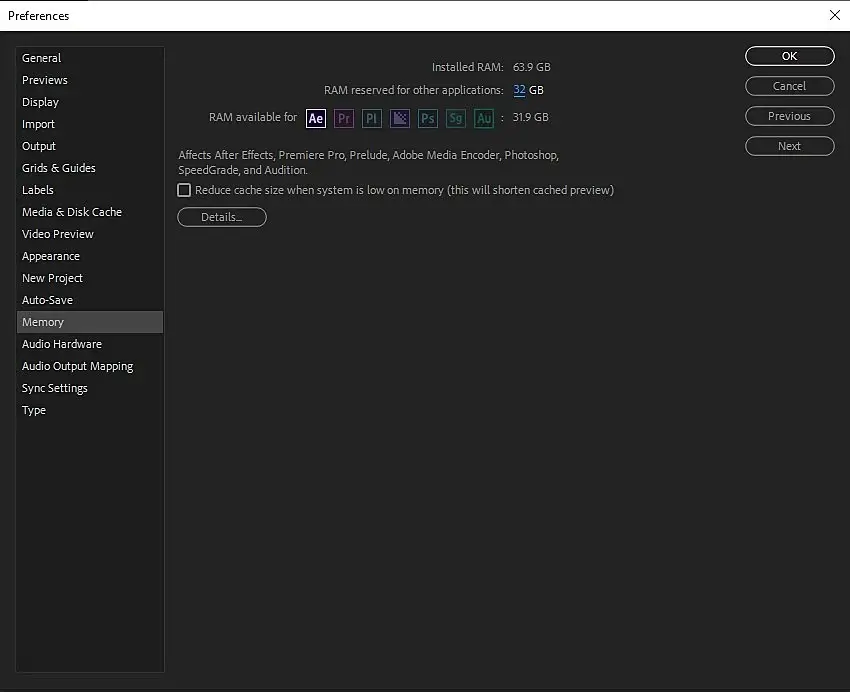This screenshot has width=850, height=692.
Task: Enable Reduce cache size when memory low
Action: 184,190
